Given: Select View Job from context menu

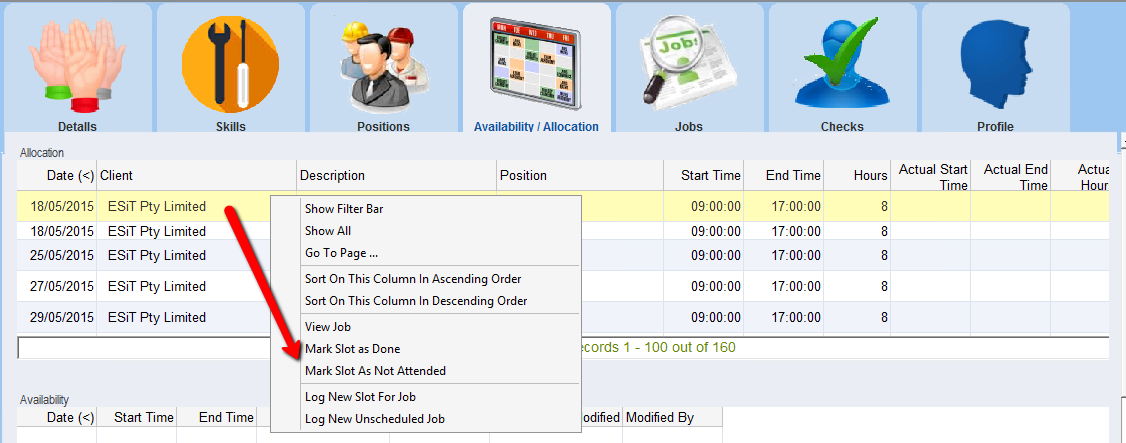Looking at the screenshot, I should tap(328, 327).
